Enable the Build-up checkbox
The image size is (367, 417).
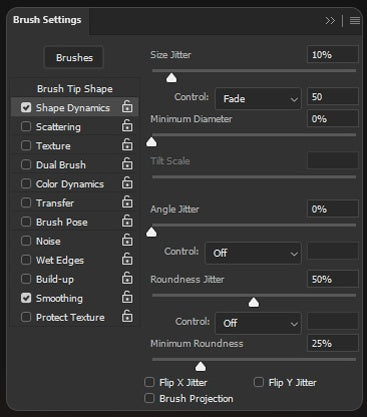(x=26, y=279)
